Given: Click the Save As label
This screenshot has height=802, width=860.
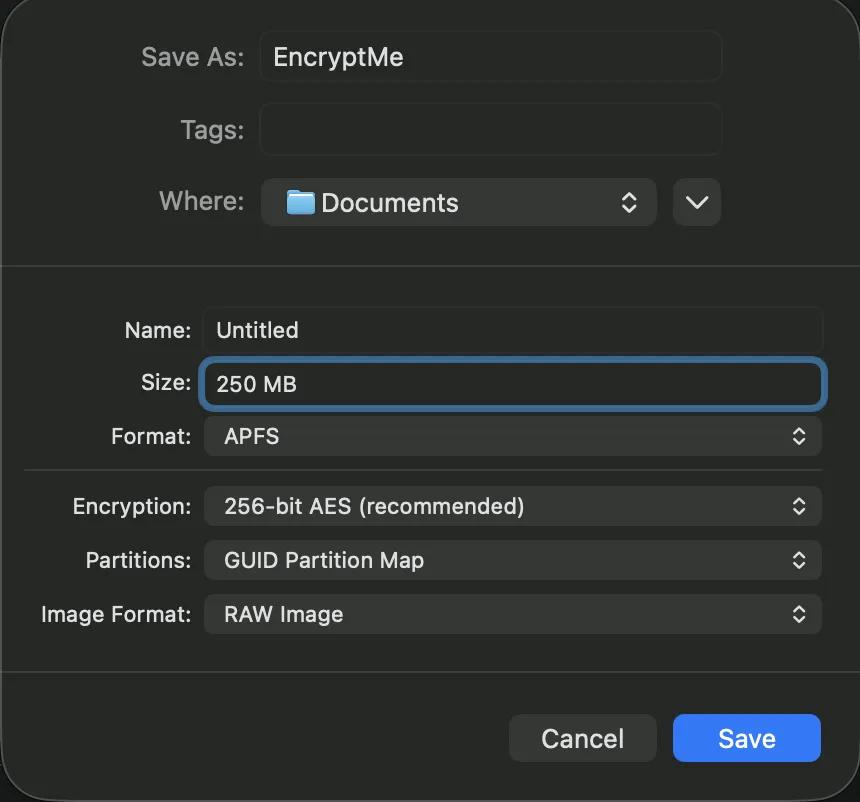Looking at the screenshot, I should point(193,57).
